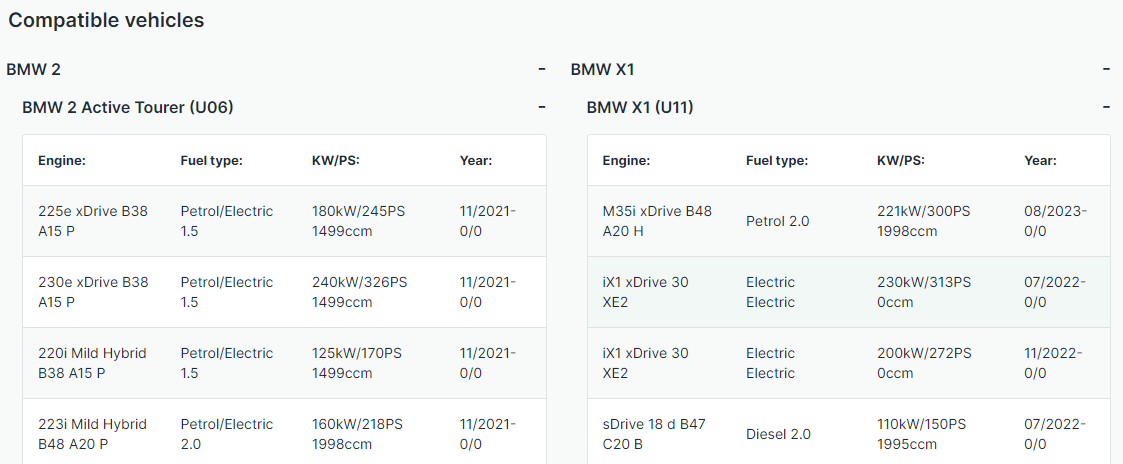Click Petrol/Electric 1.5 in 230e row

(x=227, y=292)
